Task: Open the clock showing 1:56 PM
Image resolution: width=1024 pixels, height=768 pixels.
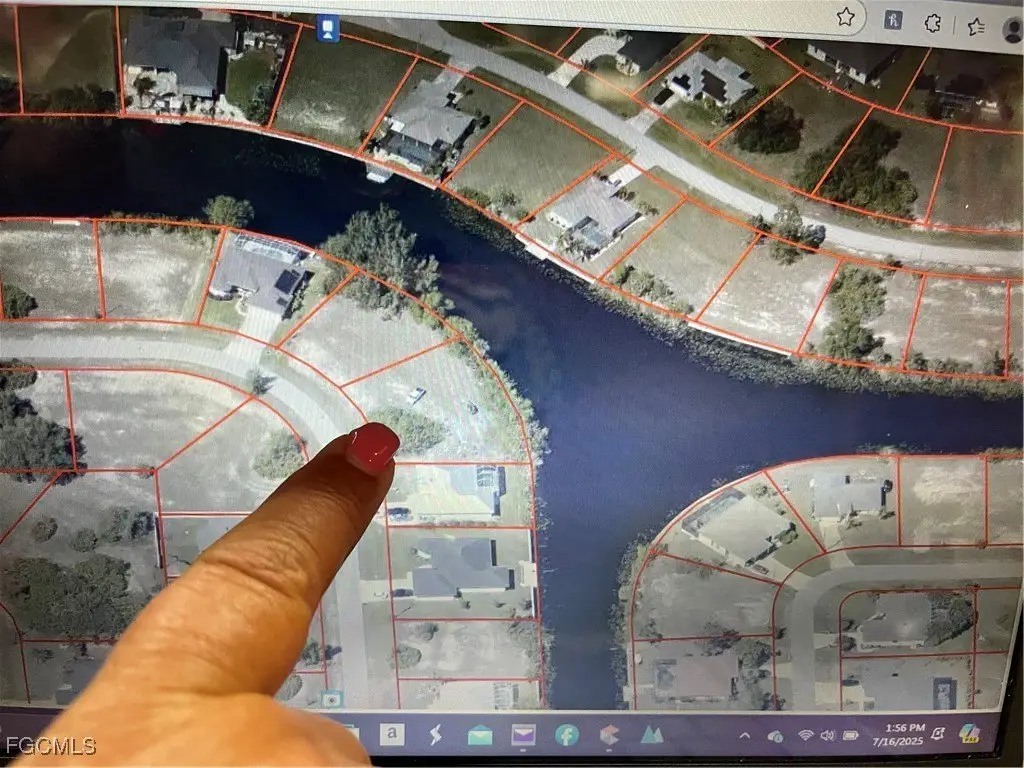Action: [901, 735]
